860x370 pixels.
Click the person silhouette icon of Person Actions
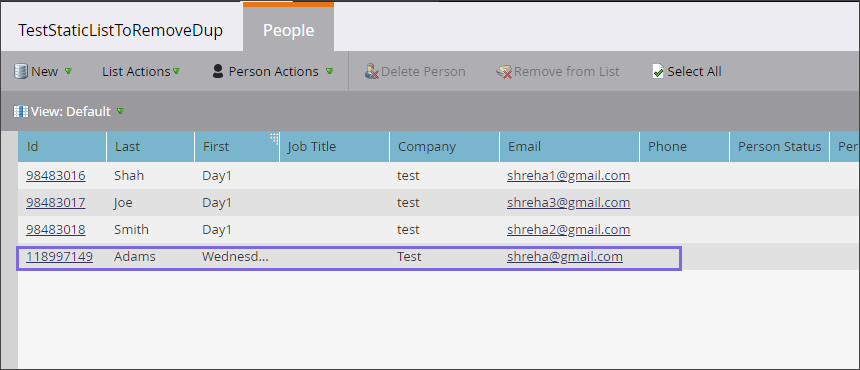click(218, 72)
